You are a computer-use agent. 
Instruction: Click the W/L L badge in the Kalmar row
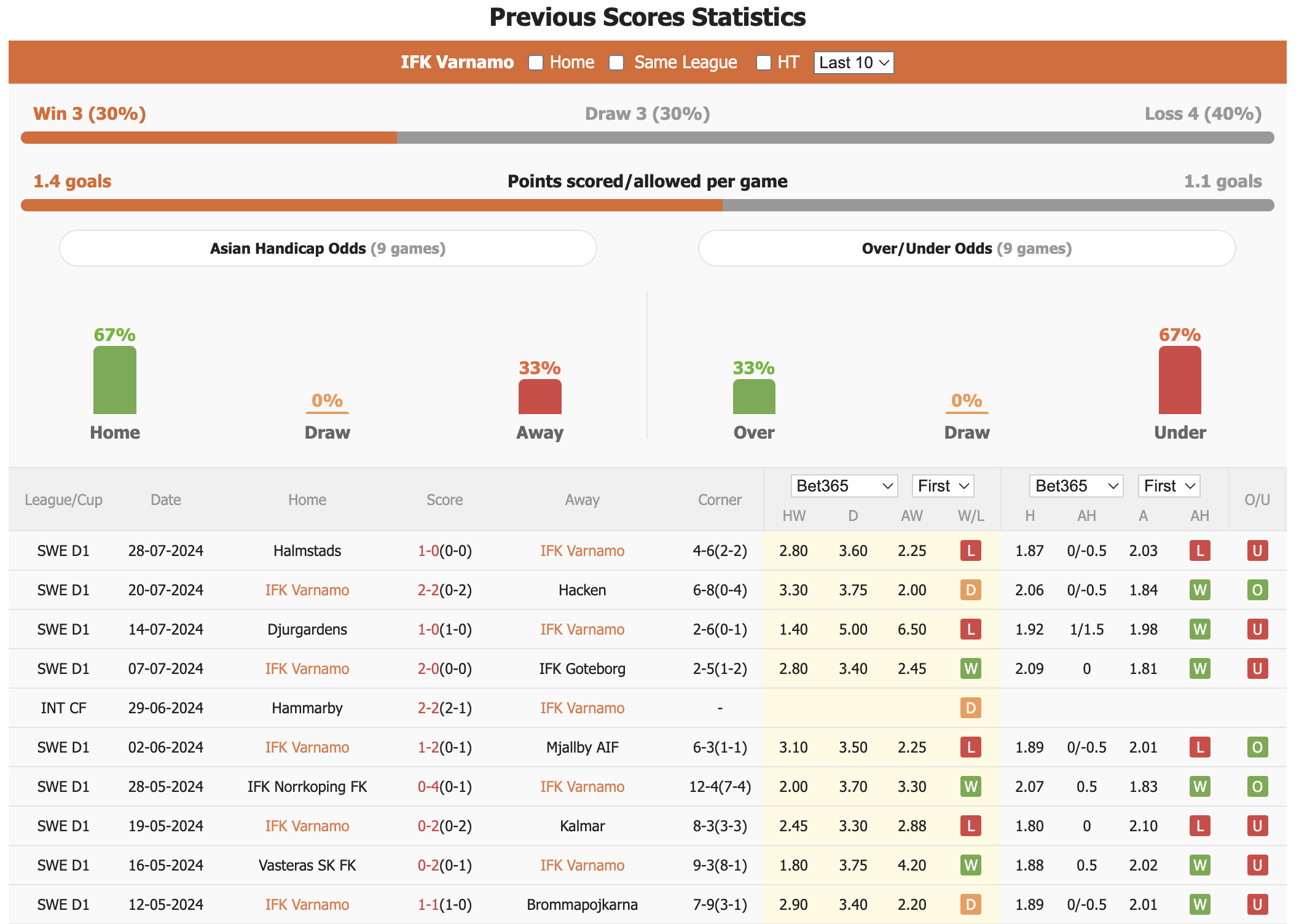(x=971, y=826)
